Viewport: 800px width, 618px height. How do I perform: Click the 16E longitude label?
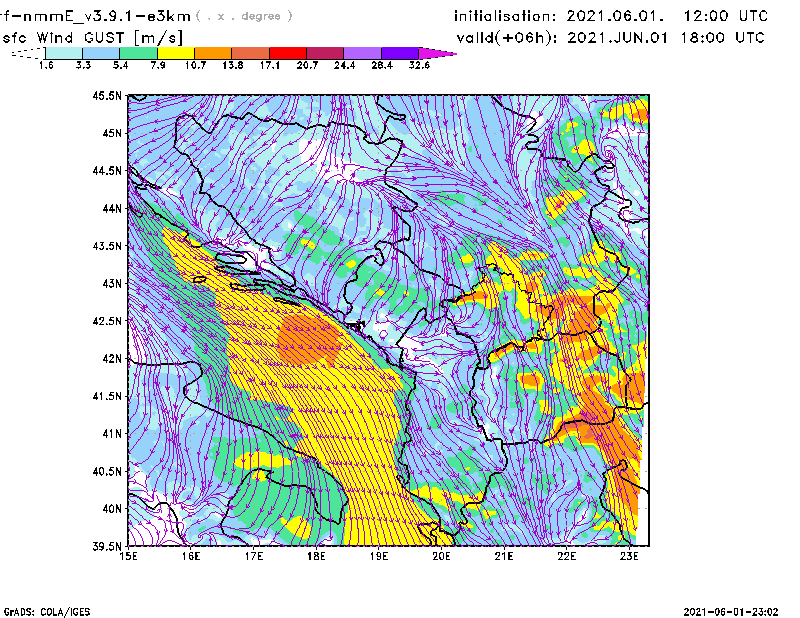pyautogui.click(x=191, y=556)
